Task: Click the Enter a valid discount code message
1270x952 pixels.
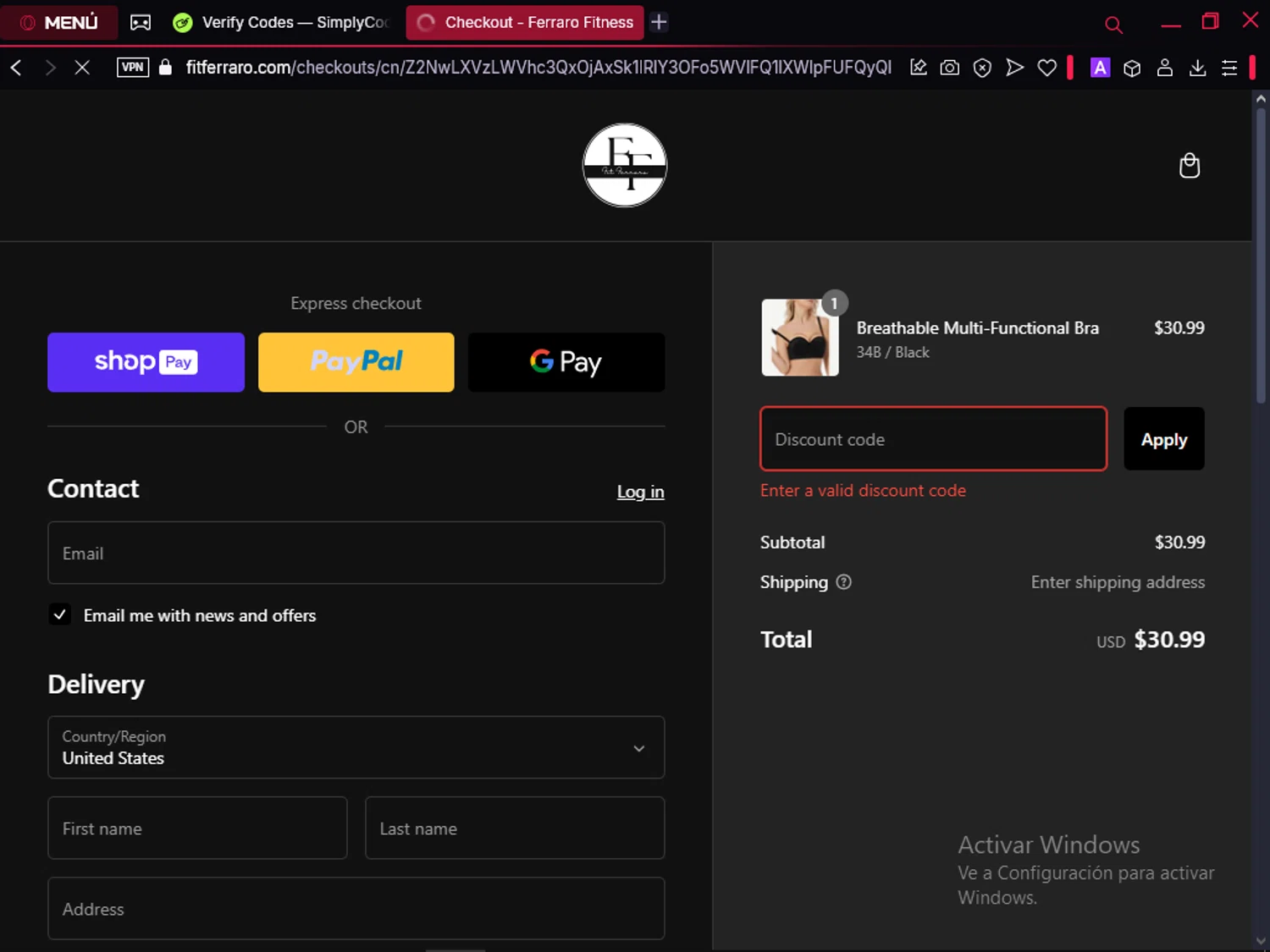Action: pyautogui.click(x=863, y=491)
